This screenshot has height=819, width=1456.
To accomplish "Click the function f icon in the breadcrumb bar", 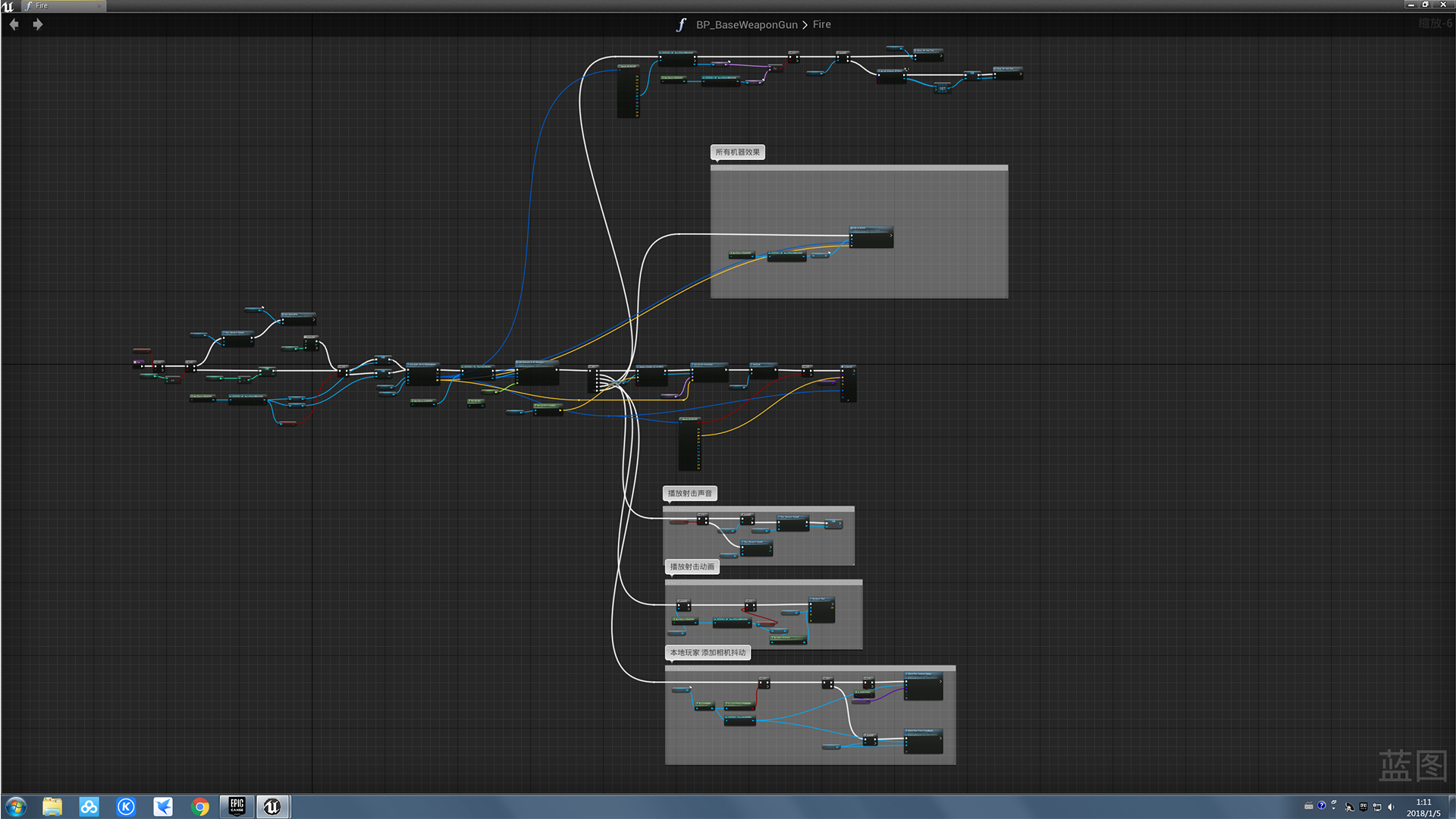I will coord(681,24).
